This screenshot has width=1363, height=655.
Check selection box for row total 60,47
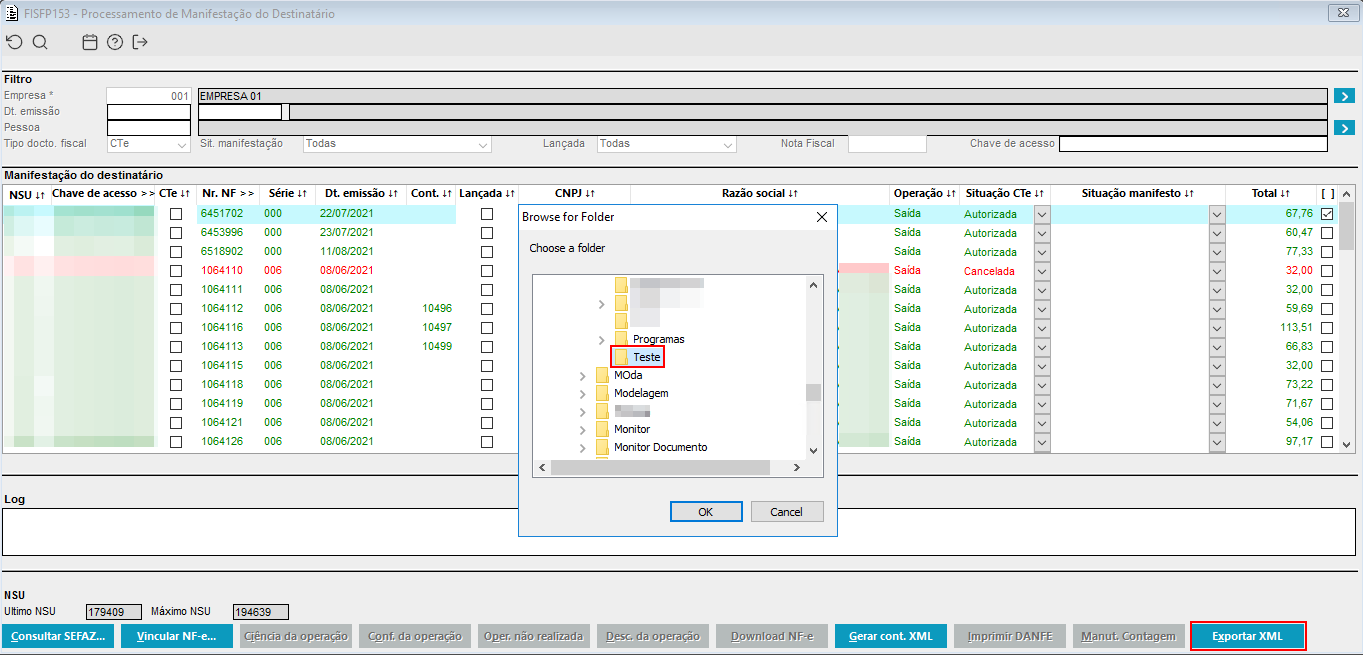pos(1327,233)
